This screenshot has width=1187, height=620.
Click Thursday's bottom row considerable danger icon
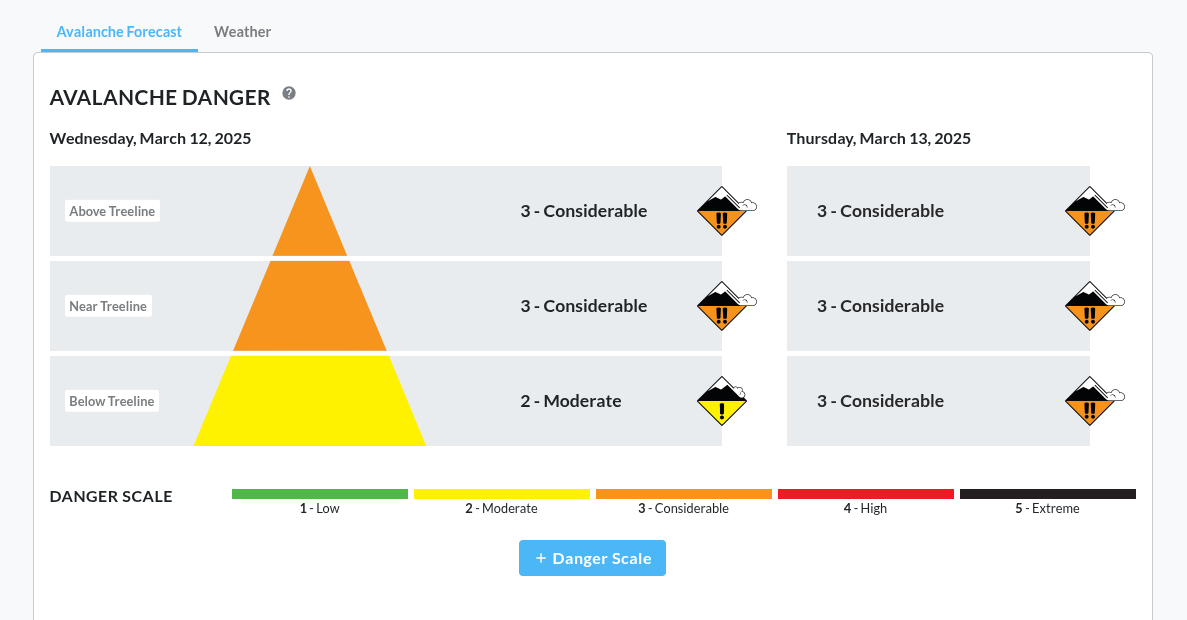[1091, 401]
